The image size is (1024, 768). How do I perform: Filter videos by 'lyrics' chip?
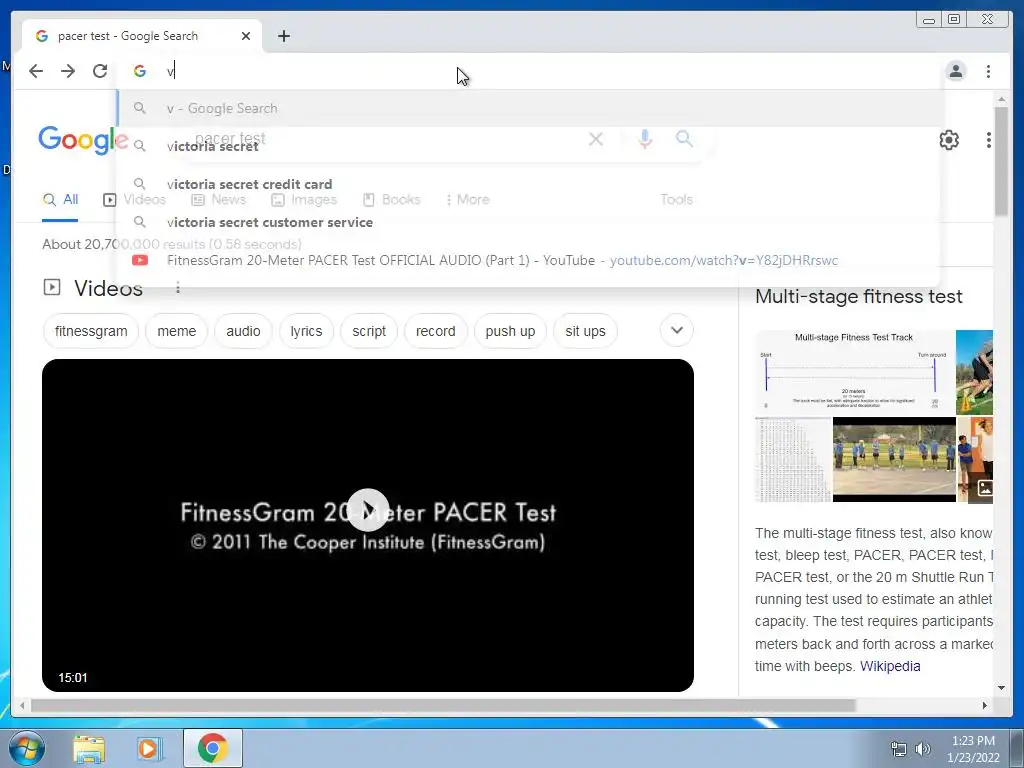coord(306,331)
